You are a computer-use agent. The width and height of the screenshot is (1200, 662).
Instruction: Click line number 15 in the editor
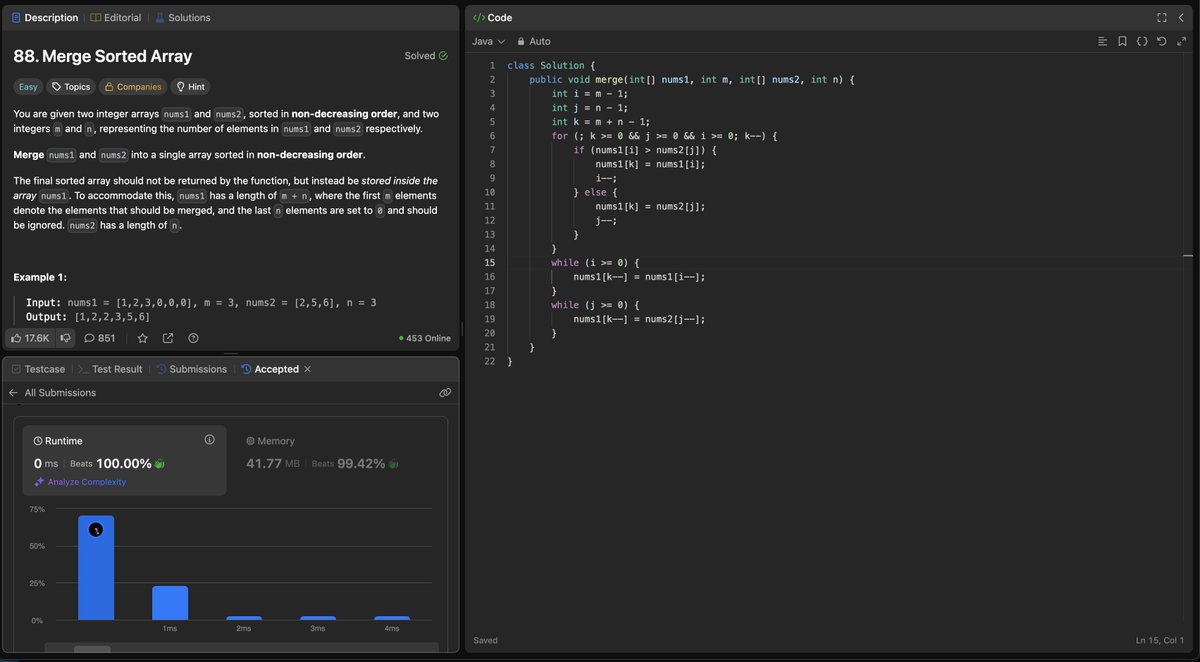click(489, 262)
